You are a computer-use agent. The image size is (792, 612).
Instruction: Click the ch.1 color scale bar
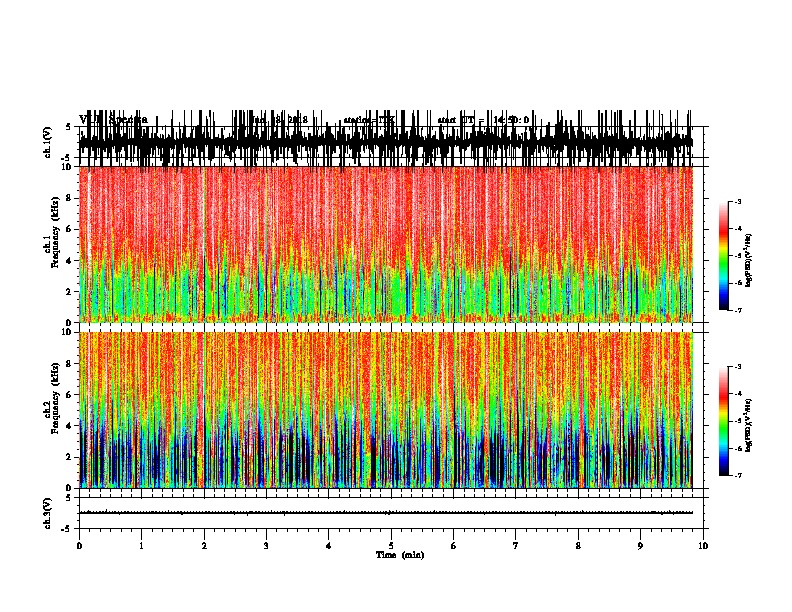click(x=723, y=256)
